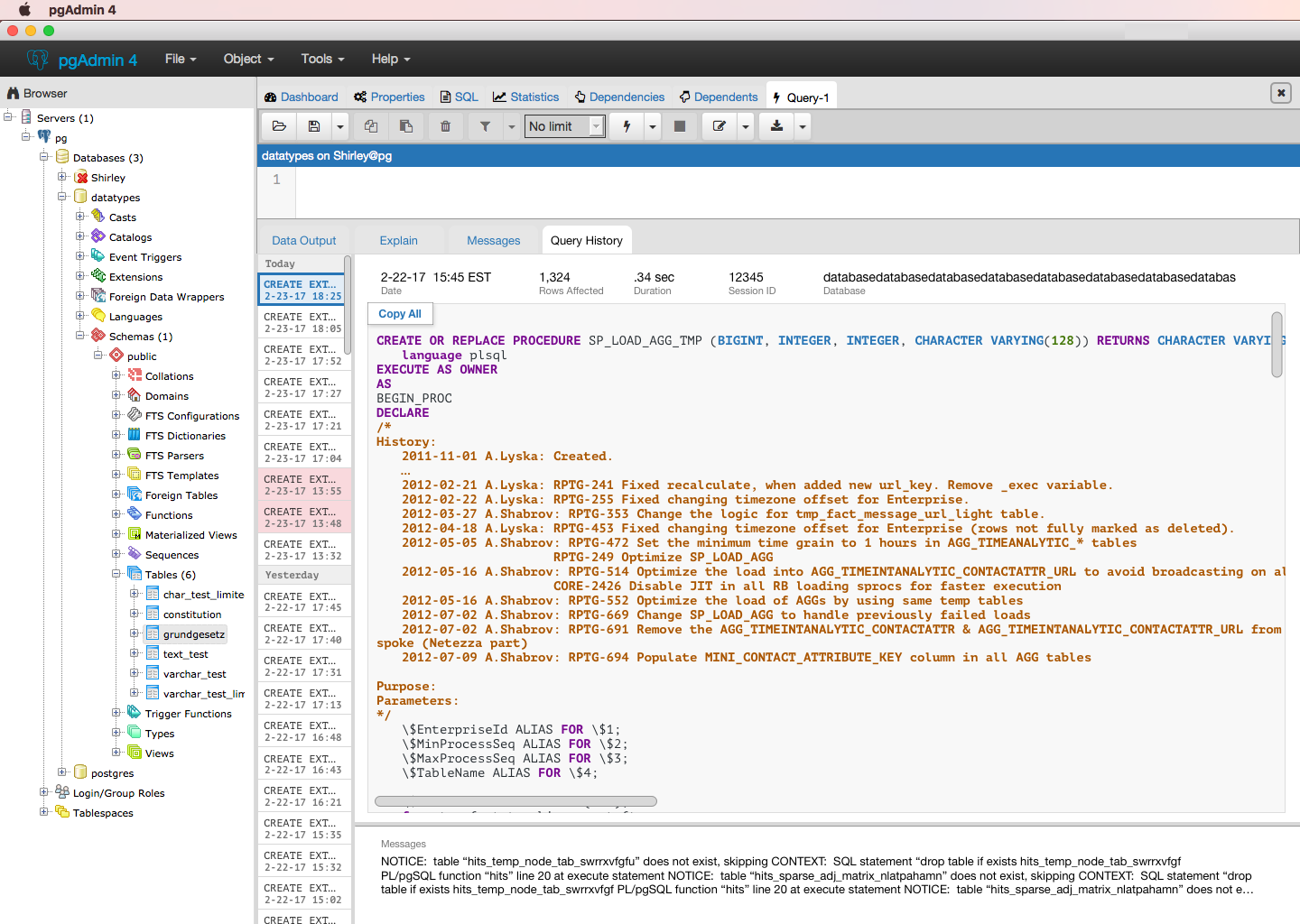Expand the Functions tree node
The height and width of the screenshot is (924, 1300).
(116, 514)
